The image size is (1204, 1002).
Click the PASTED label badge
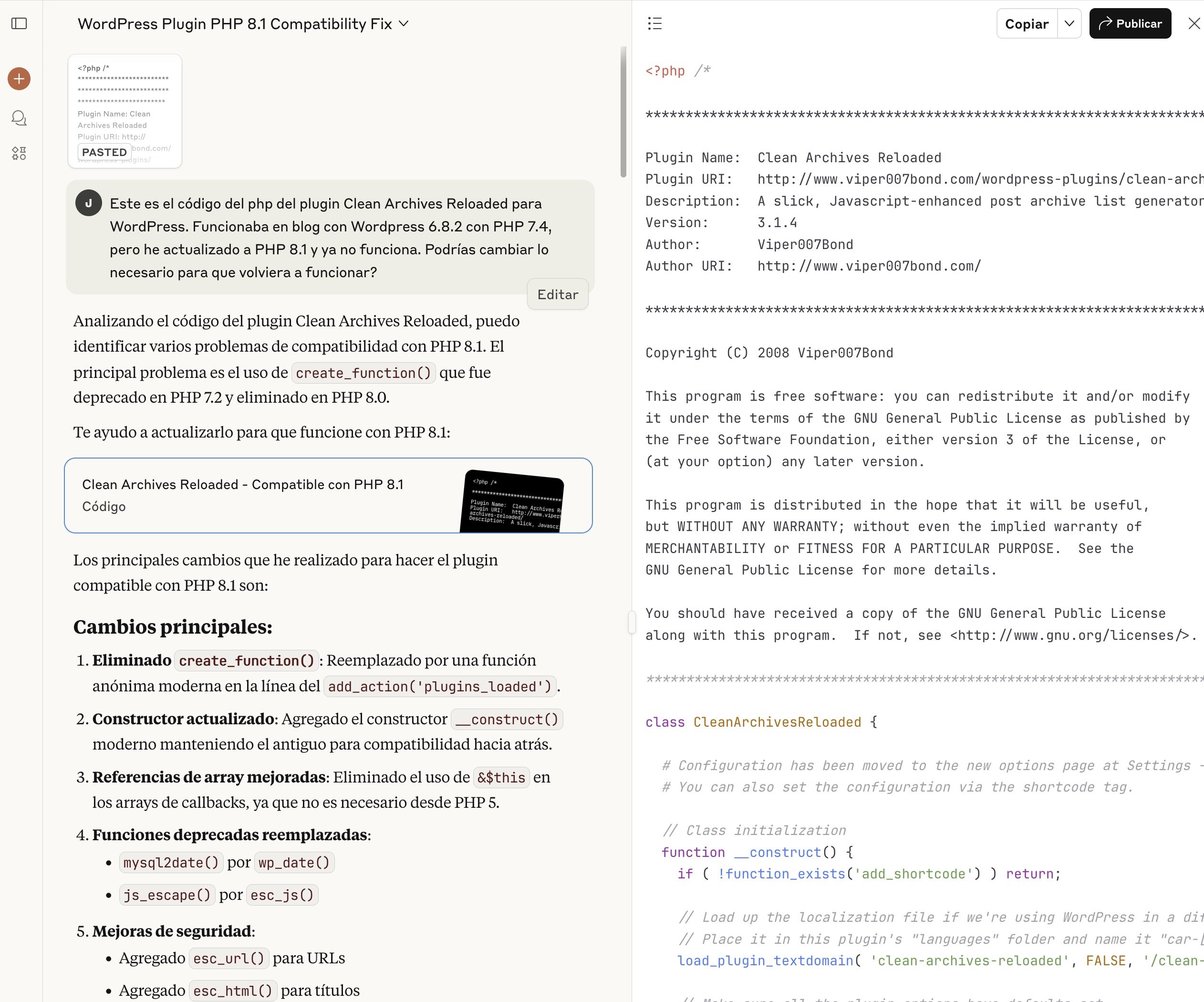(x=104, y=152)
